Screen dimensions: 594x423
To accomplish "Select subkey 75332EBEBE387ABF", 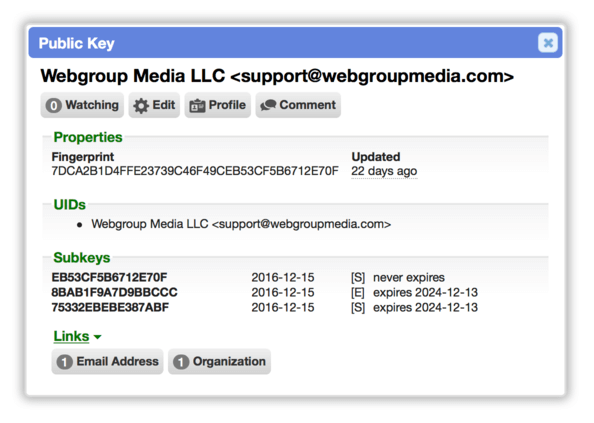I will point(110,307).
